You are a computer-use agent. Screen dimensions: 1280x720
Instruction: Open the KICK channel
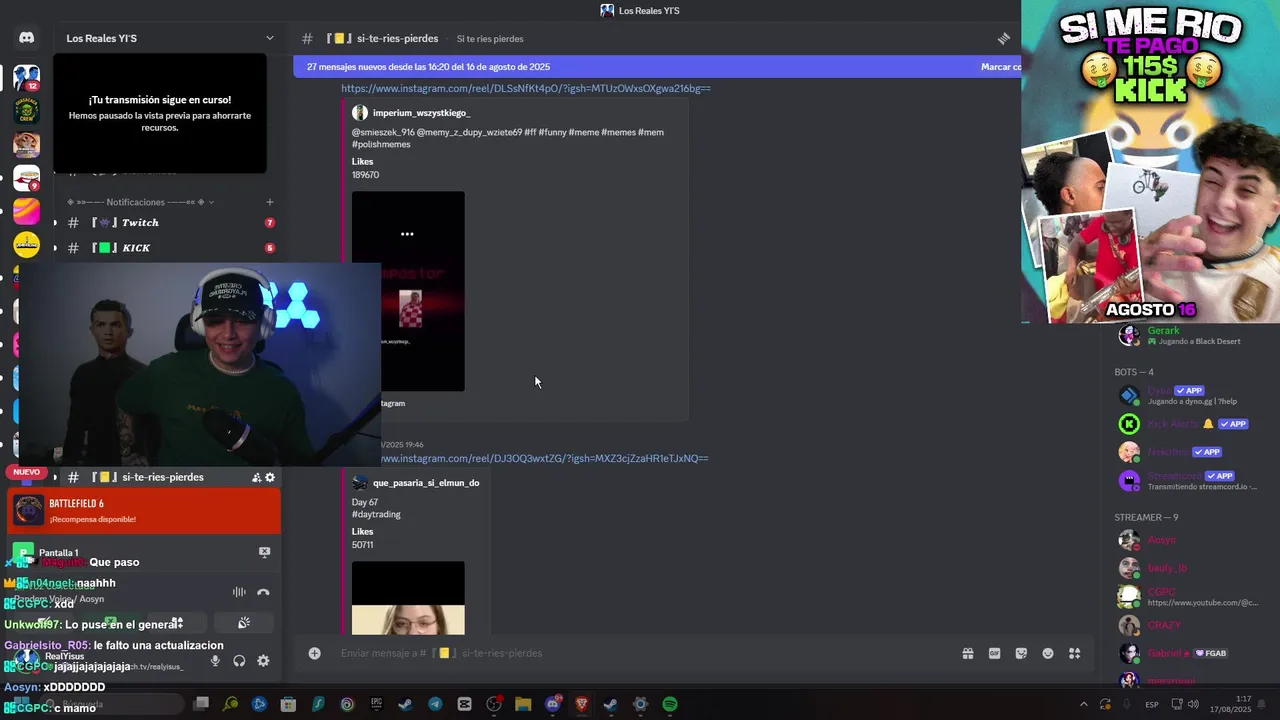point(169,248)
